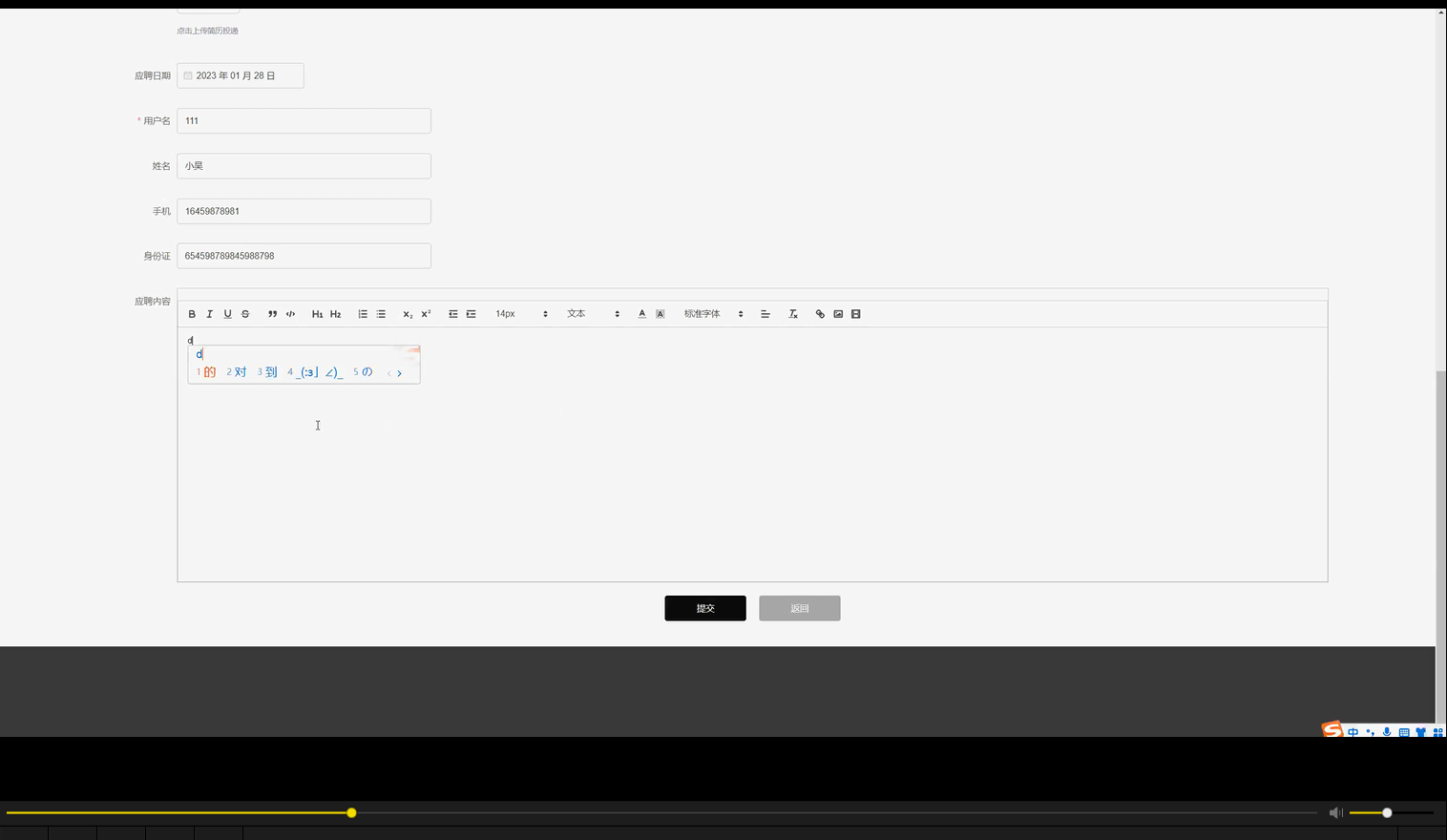The height and width of the screenshot is (840, 1447).
Task: Insert a blockquote with the quote icon
Action: click(x=272, y=314)
